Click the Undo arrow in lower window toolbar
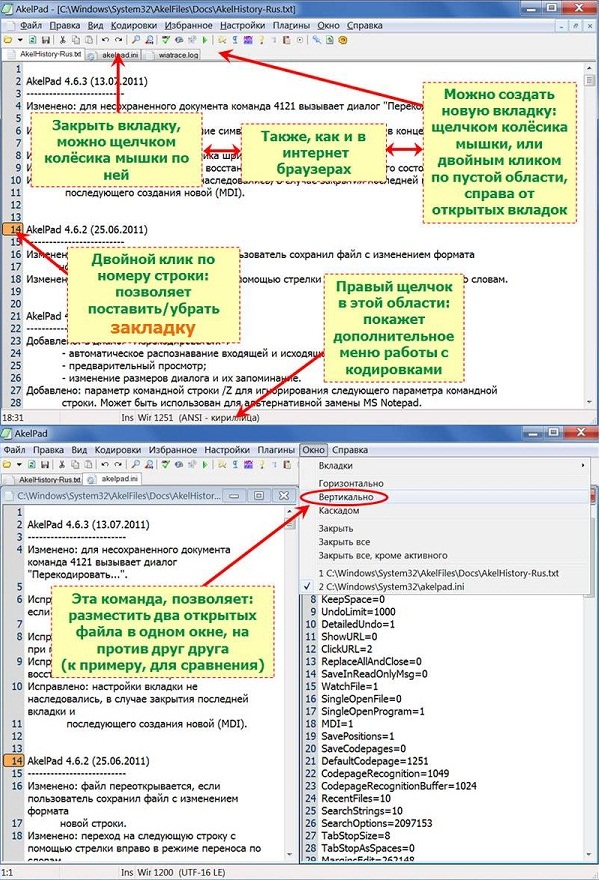 (x=105, y=464)
